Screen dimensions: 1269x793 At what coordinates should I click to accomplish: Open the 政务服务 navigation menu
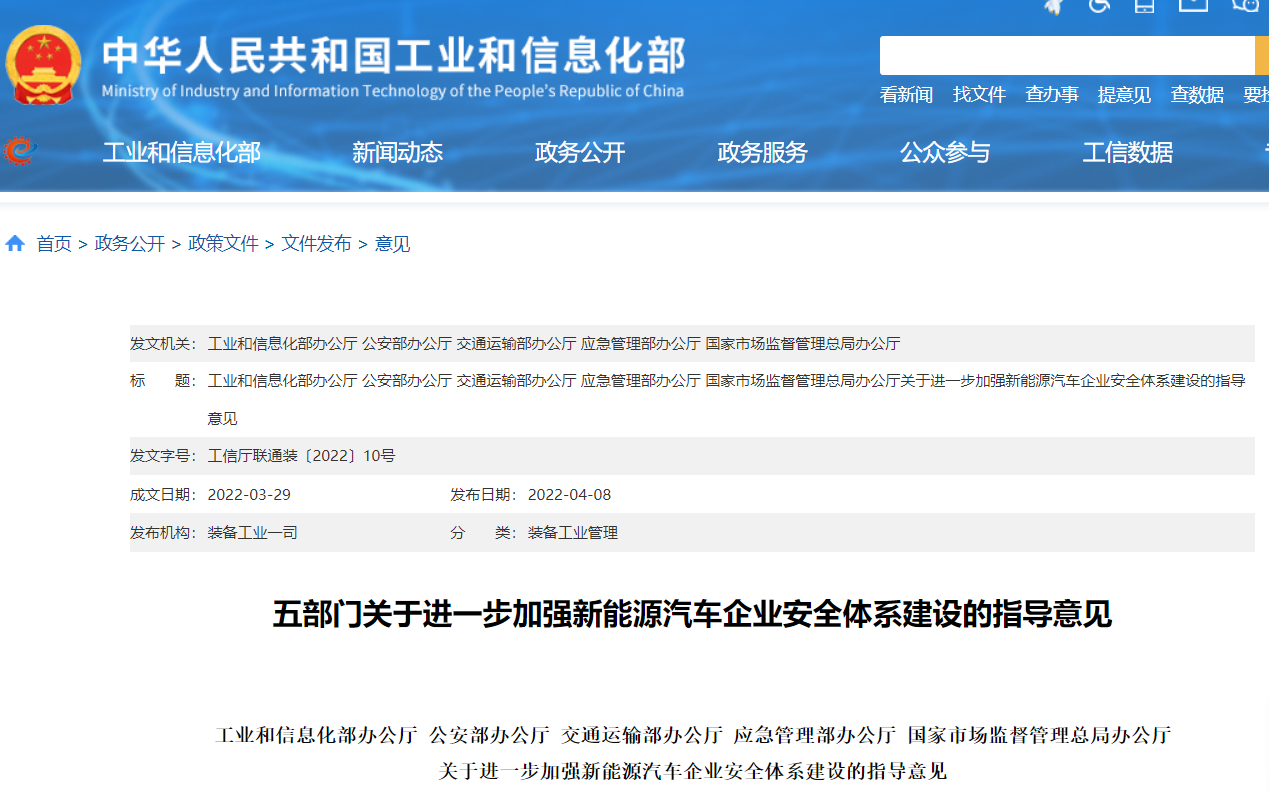[762, 153]
